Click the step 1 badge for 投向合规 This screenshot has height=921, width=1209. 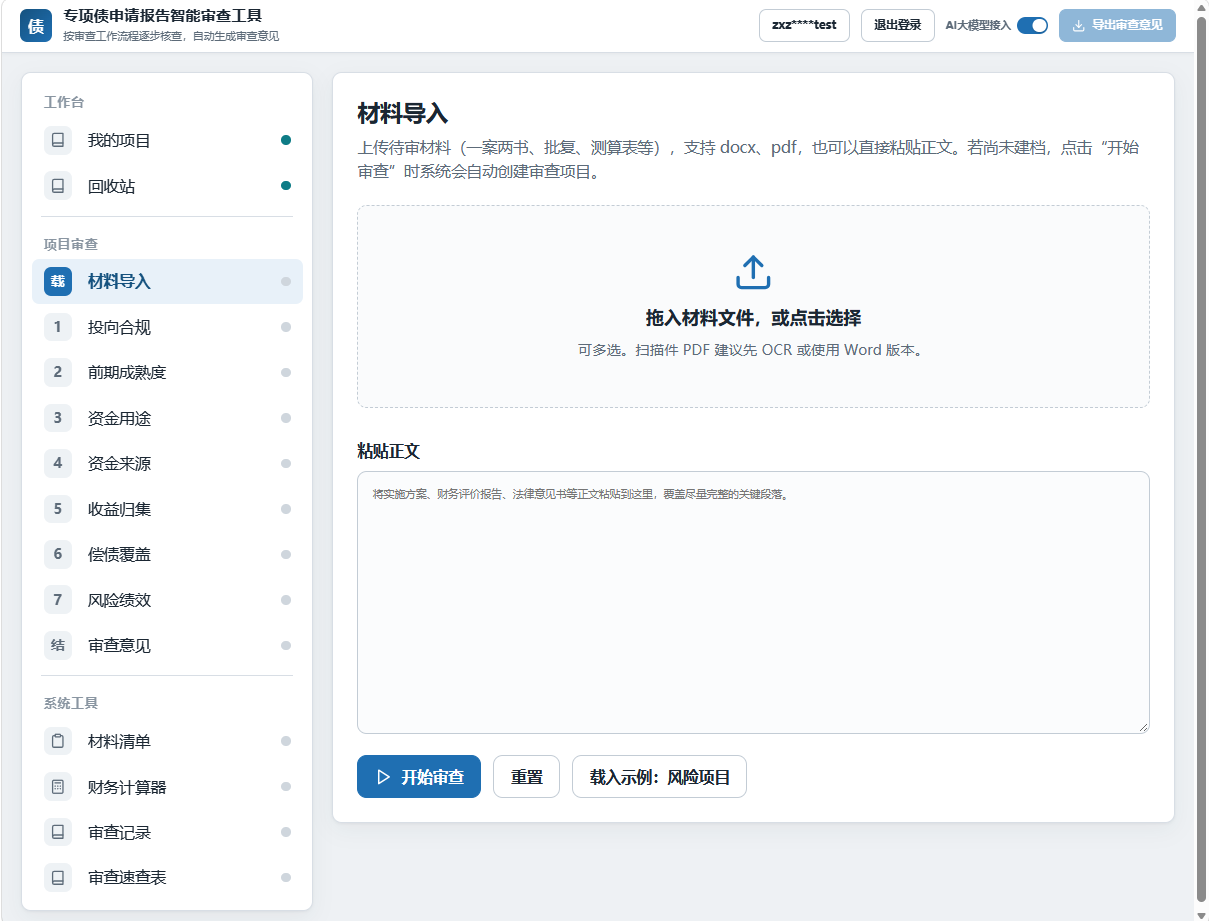58,327
